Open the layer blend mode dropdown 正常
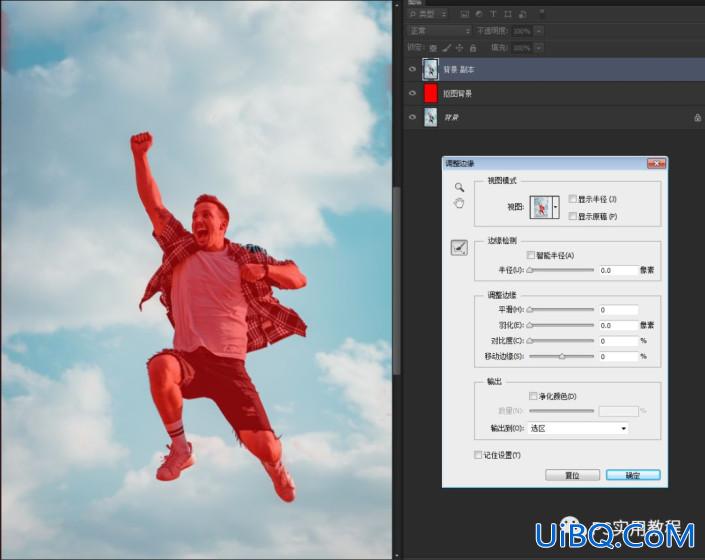This screenshot has width=705, height=560. pos(440,31)
